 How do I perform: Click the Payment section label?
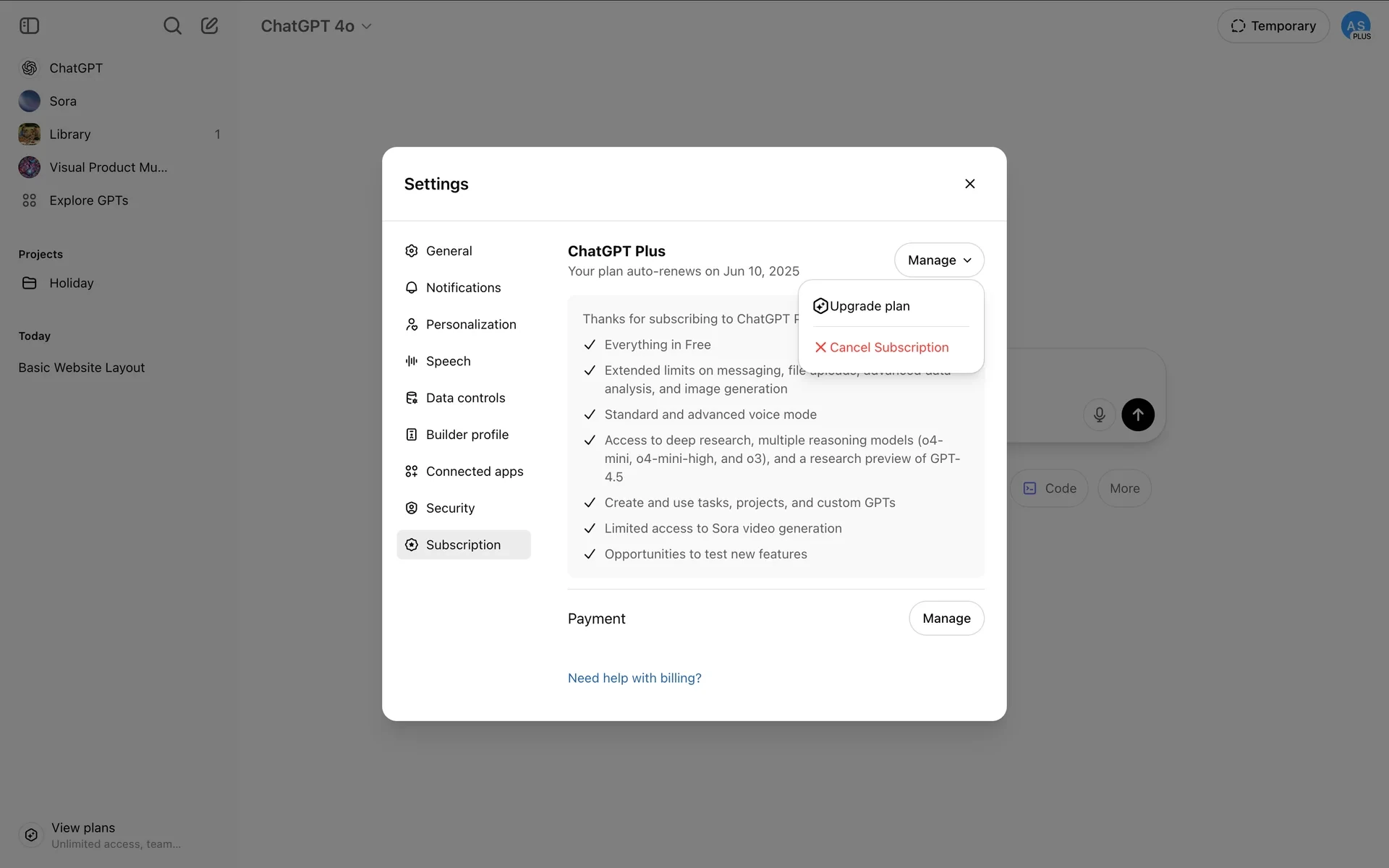[597, 618]
